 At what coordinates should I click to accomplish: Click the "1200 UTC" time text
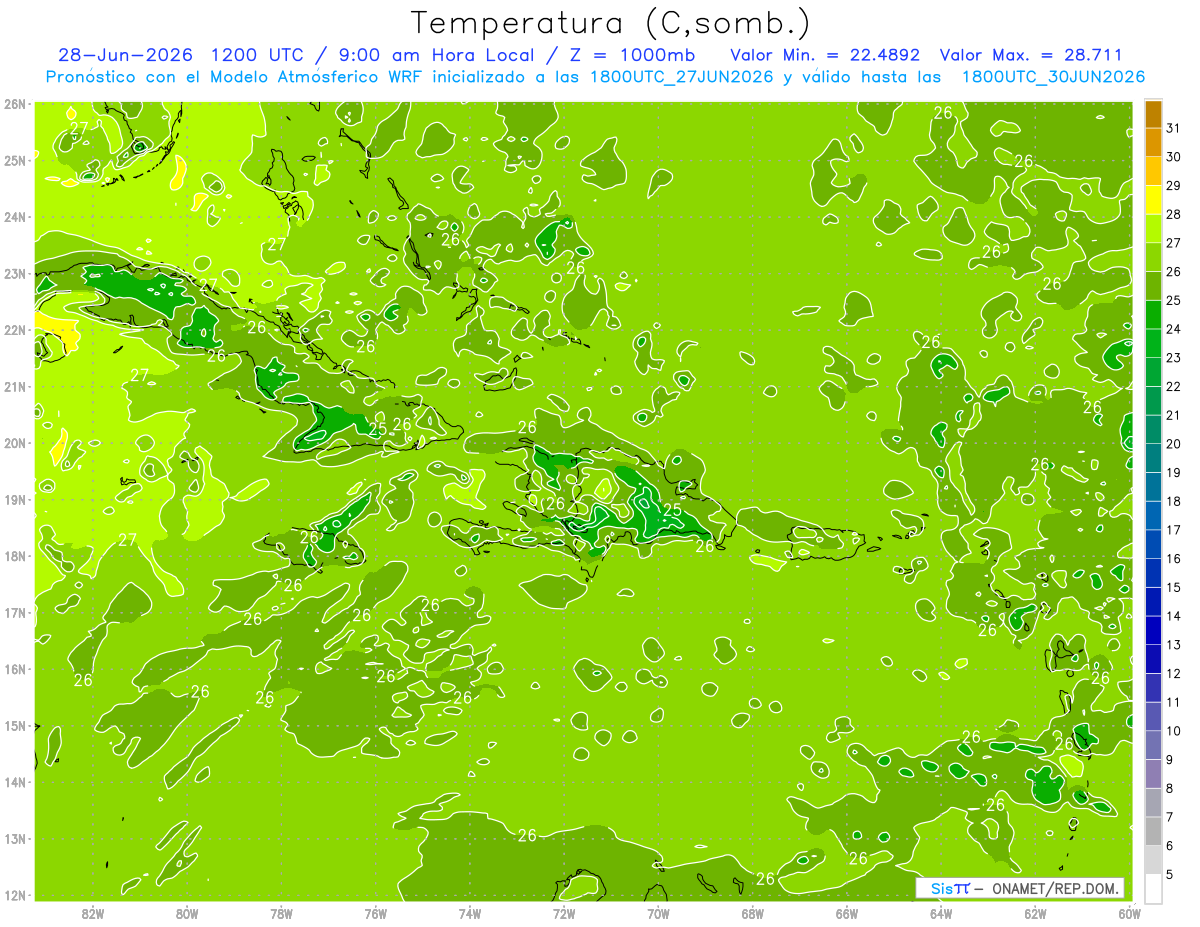pyautogui.click(x=256, y=55)
